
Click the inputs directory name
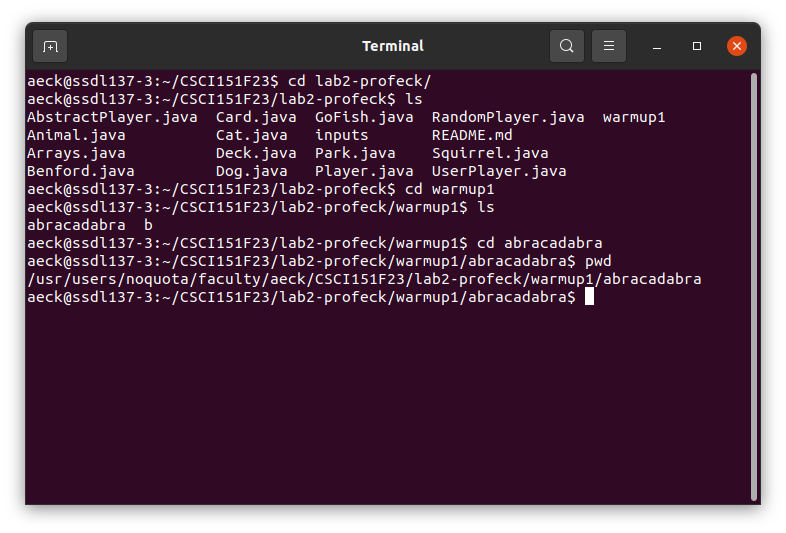tap(341, 135)
